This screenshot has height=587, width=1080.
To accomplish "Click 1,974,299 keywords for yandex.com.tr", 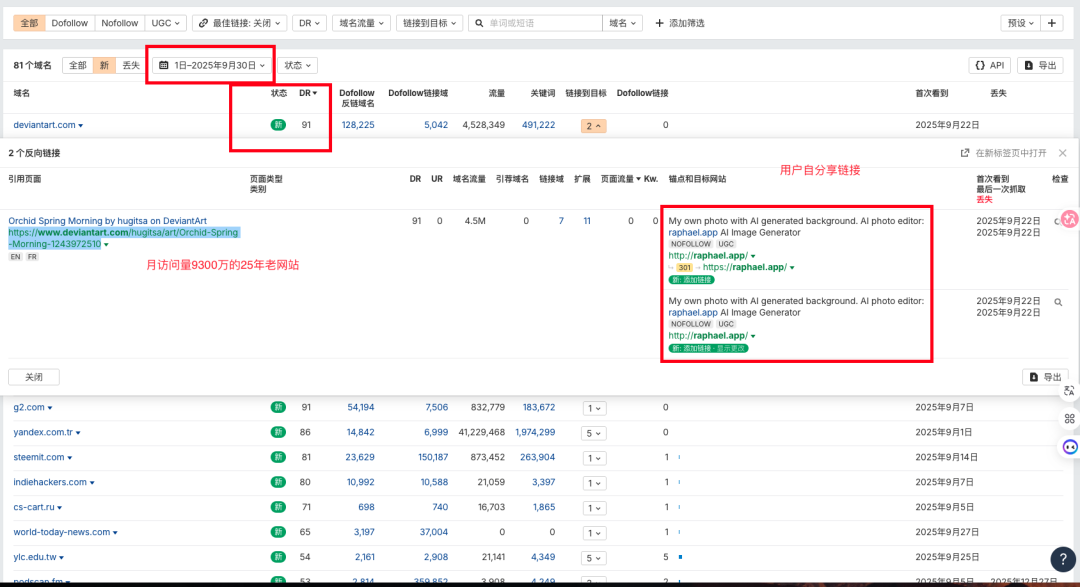I will (x=535, y=432).
